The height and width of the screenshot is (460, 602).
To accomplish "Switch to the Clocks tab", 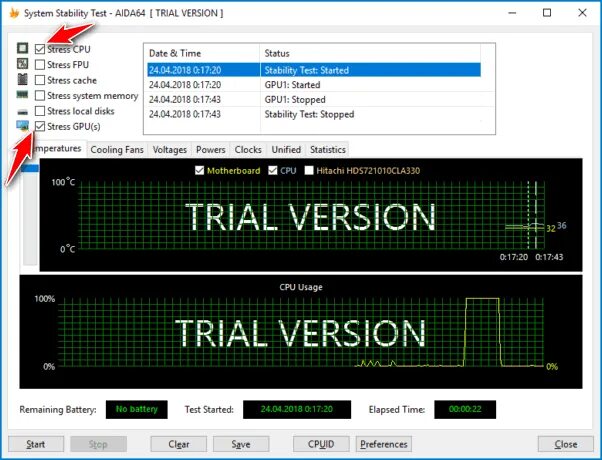I will 248,149.
